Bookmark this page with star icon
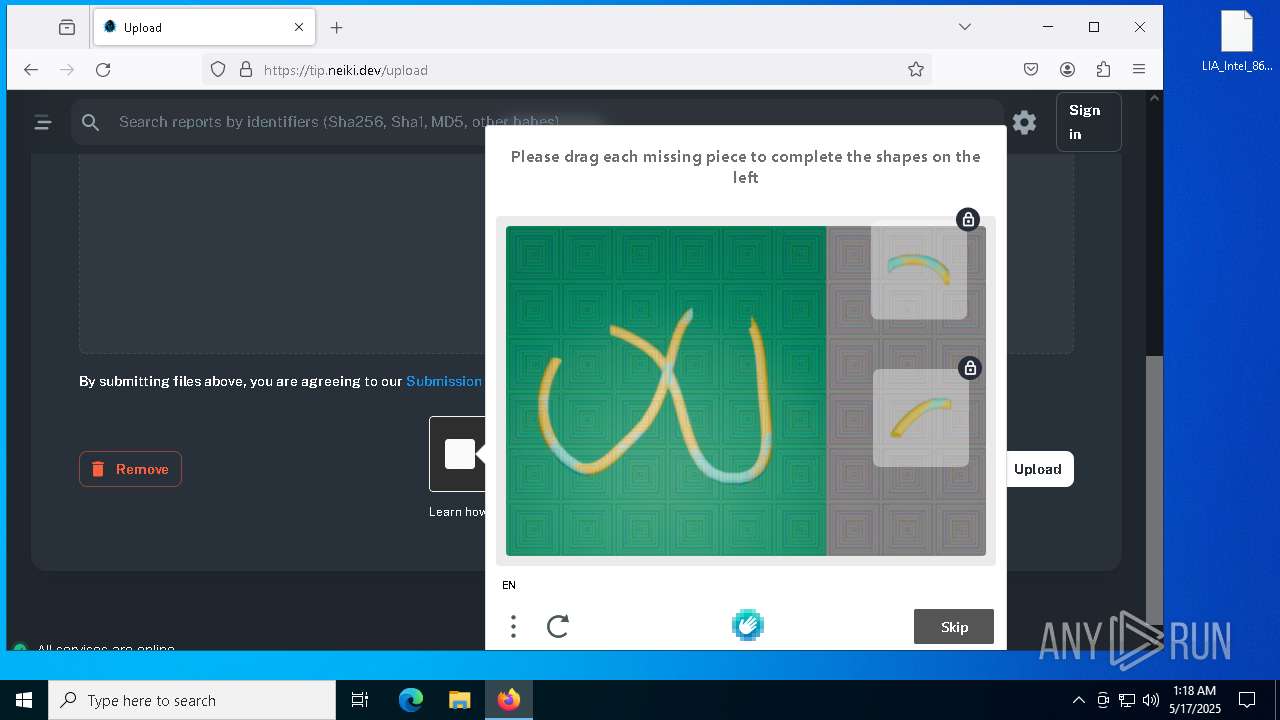1280x720 pixels. pos(916,70)
